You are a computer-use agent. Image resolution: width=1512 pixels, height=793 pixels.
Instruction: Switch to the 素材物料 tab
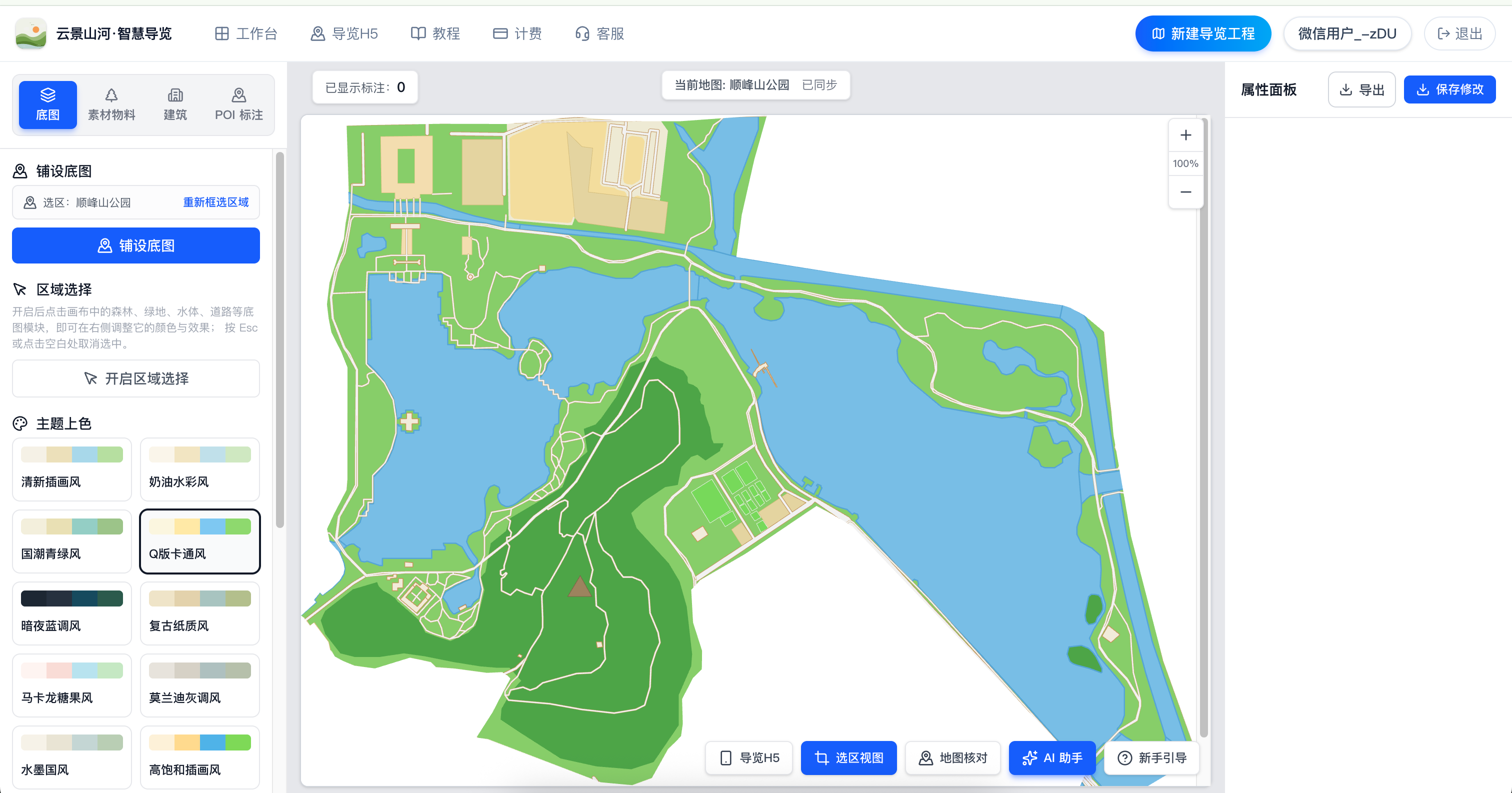[x=111, y=104]
